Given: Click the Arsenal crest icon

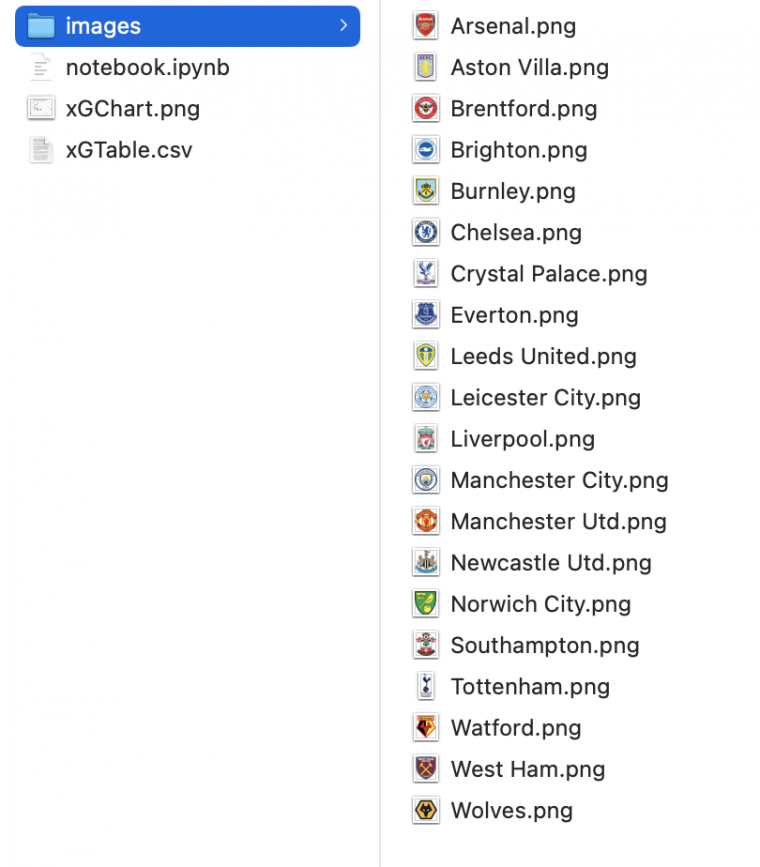Looking at the screenshot, I should coord(425,26).
